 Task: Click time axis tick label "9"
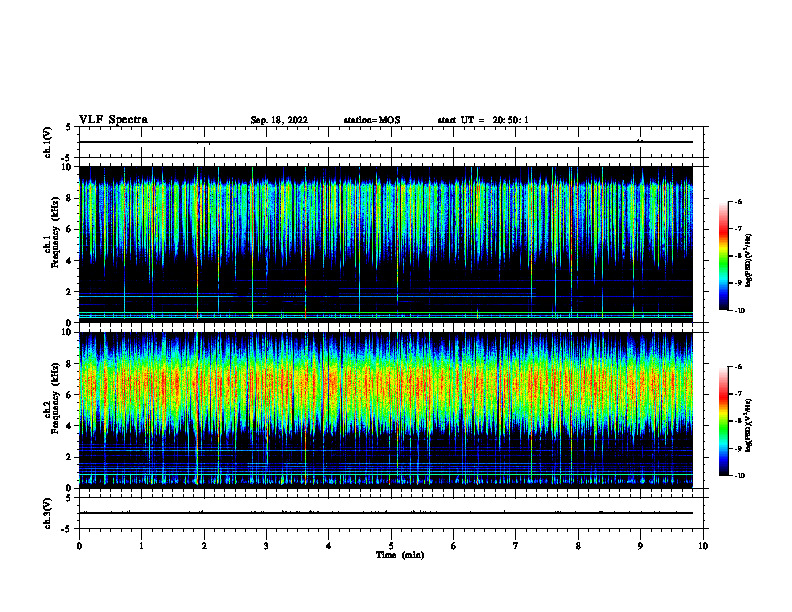pos(640,546)
